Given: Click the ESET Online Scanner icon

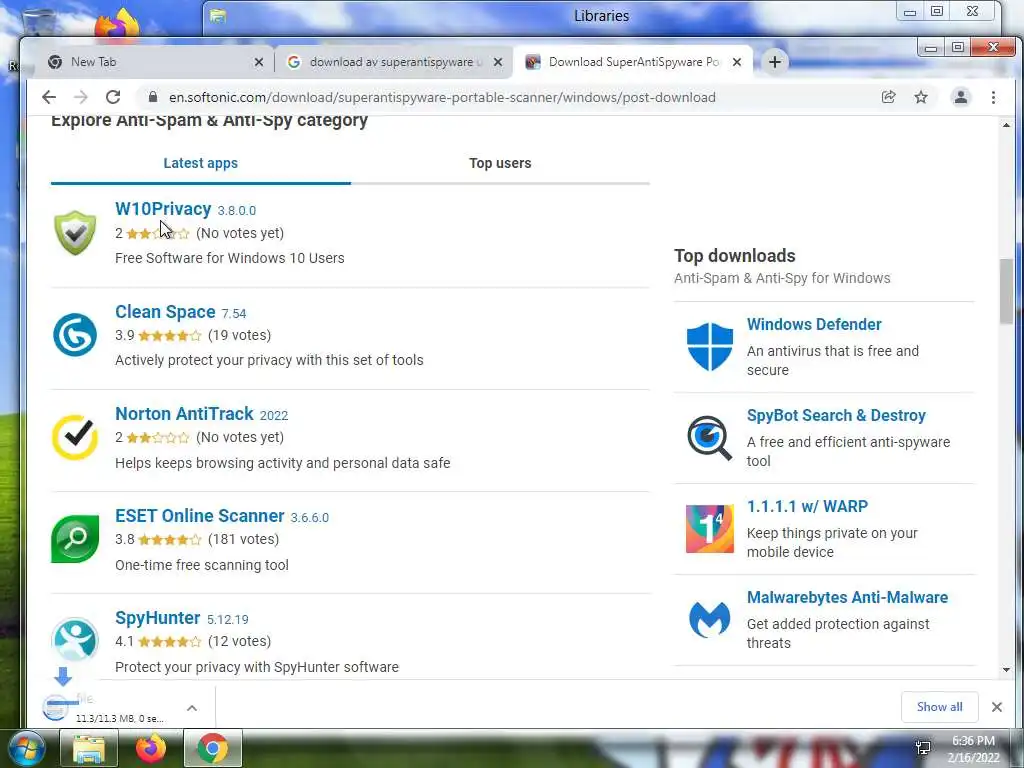Looking at the screenshot, I should [x=75, y=539].
